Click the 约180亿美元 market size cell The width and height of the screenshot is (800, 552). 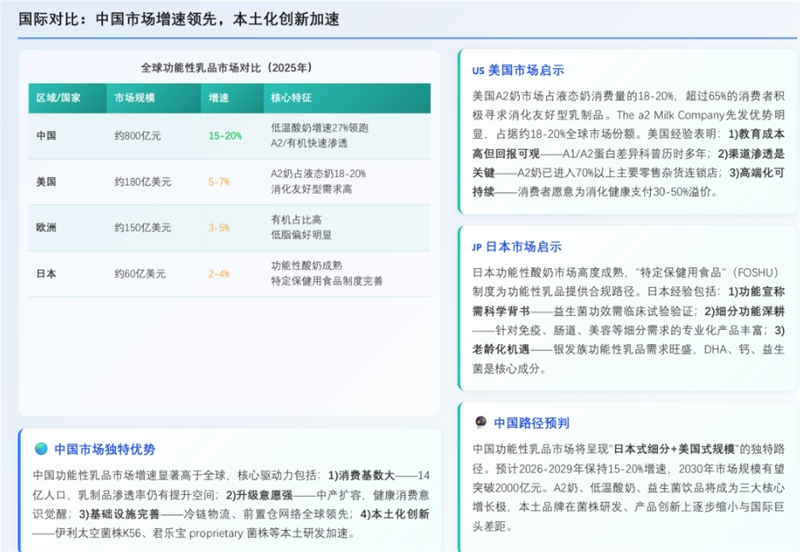pos(143,182)
